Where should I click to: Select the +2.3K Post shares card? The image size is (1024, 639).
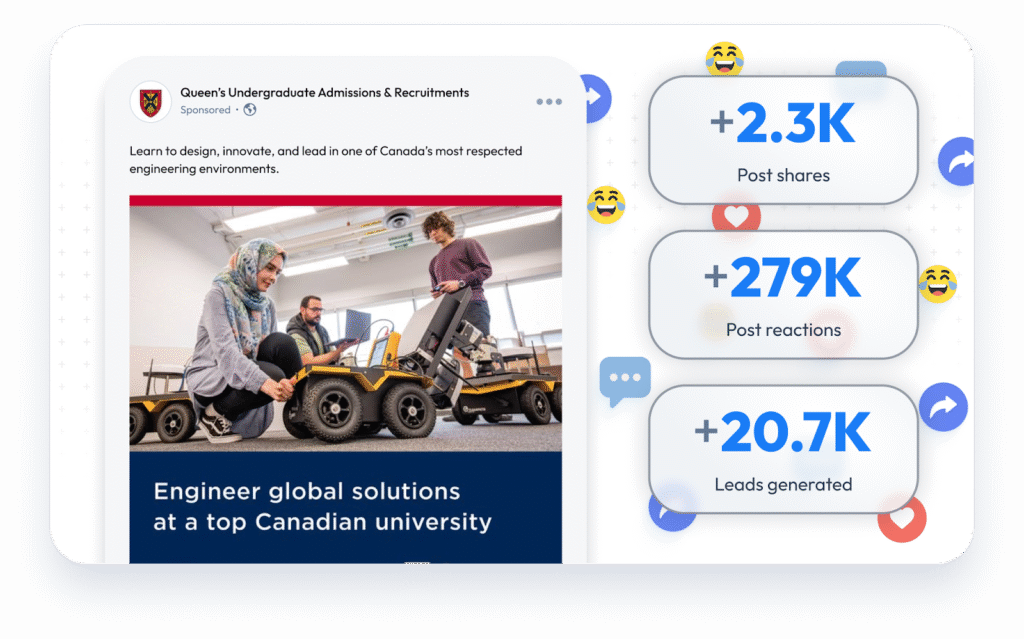(783, 140)
